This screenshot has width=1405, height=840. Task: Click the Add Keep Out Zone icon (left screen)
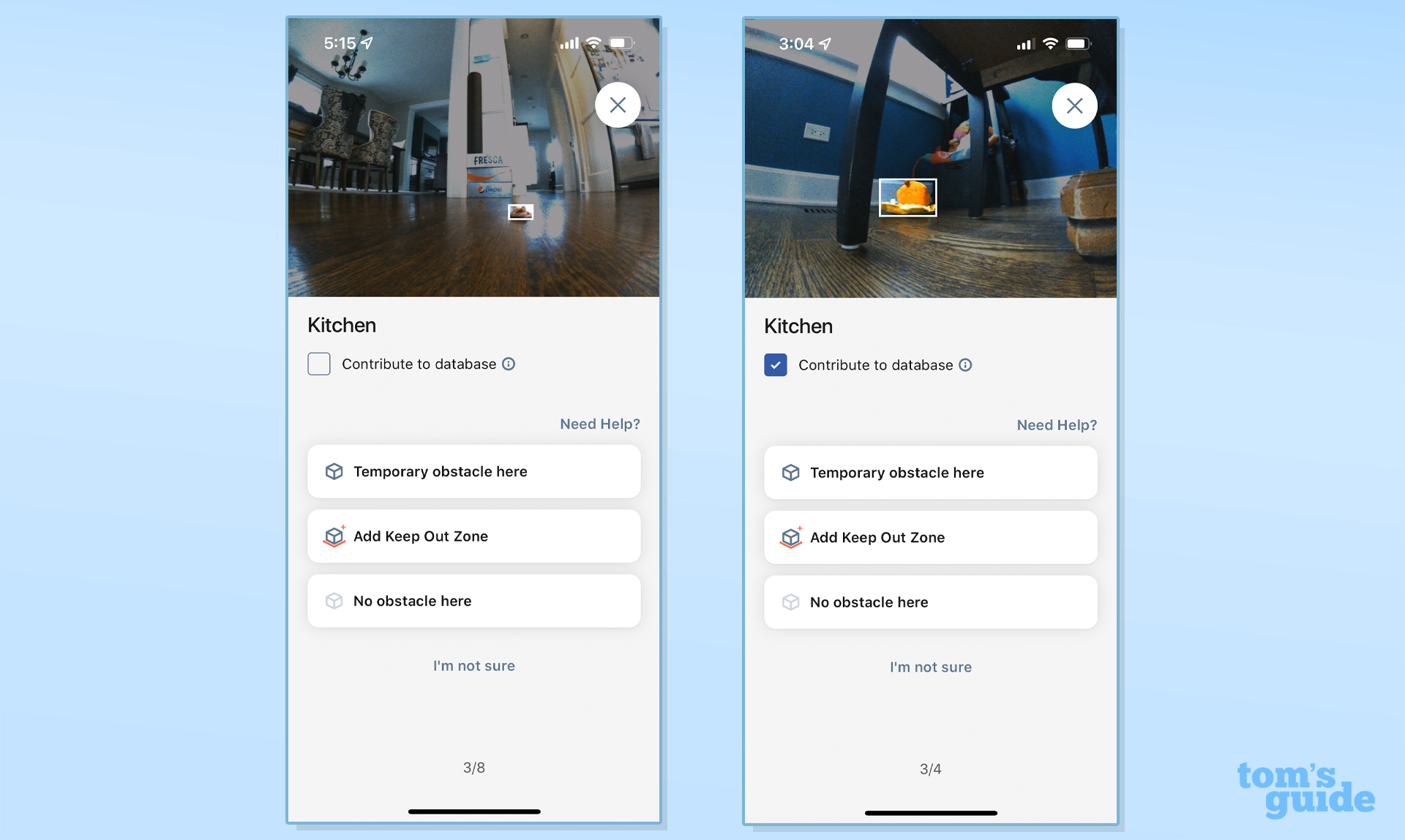[x=333, y=536]
